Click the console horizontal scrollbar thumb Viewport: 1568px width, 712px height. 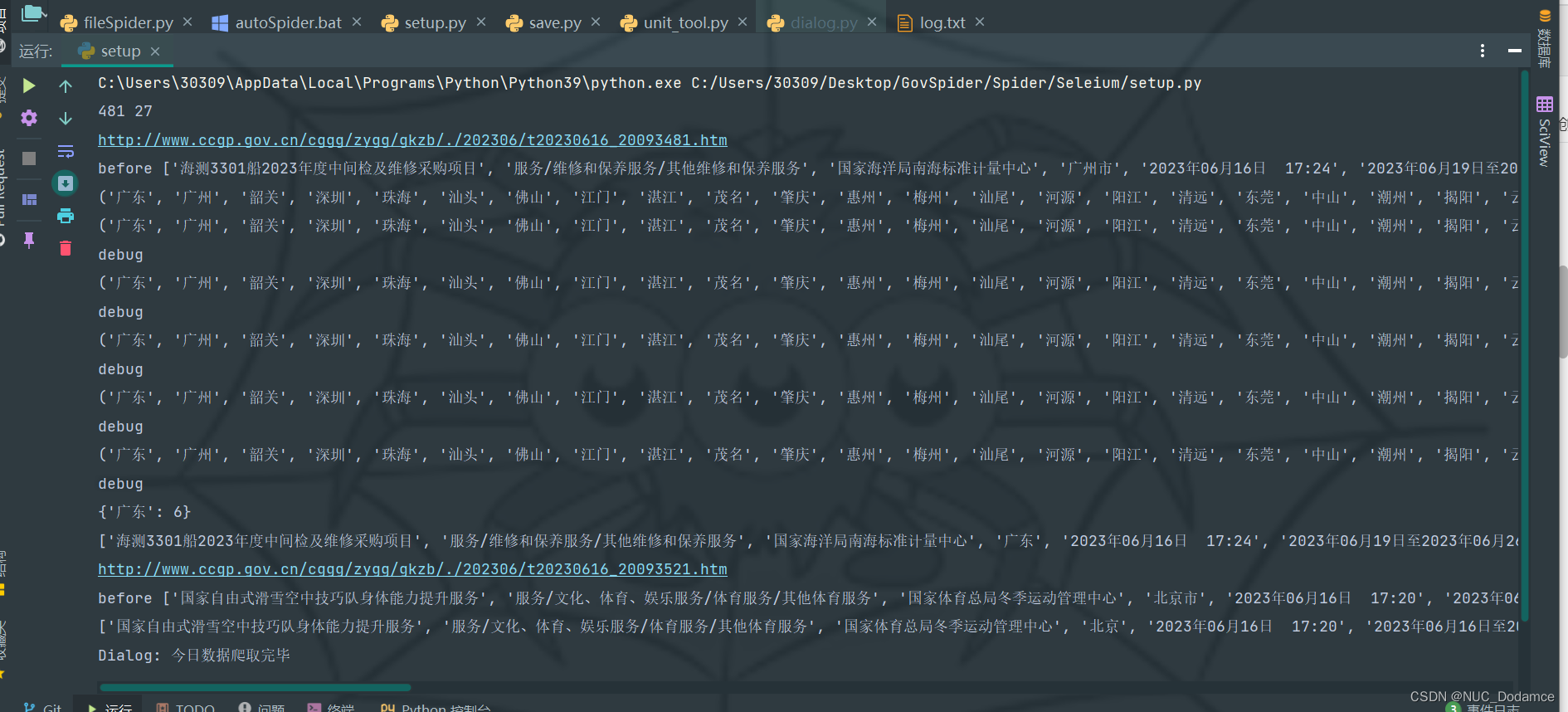tap(255, 687)
